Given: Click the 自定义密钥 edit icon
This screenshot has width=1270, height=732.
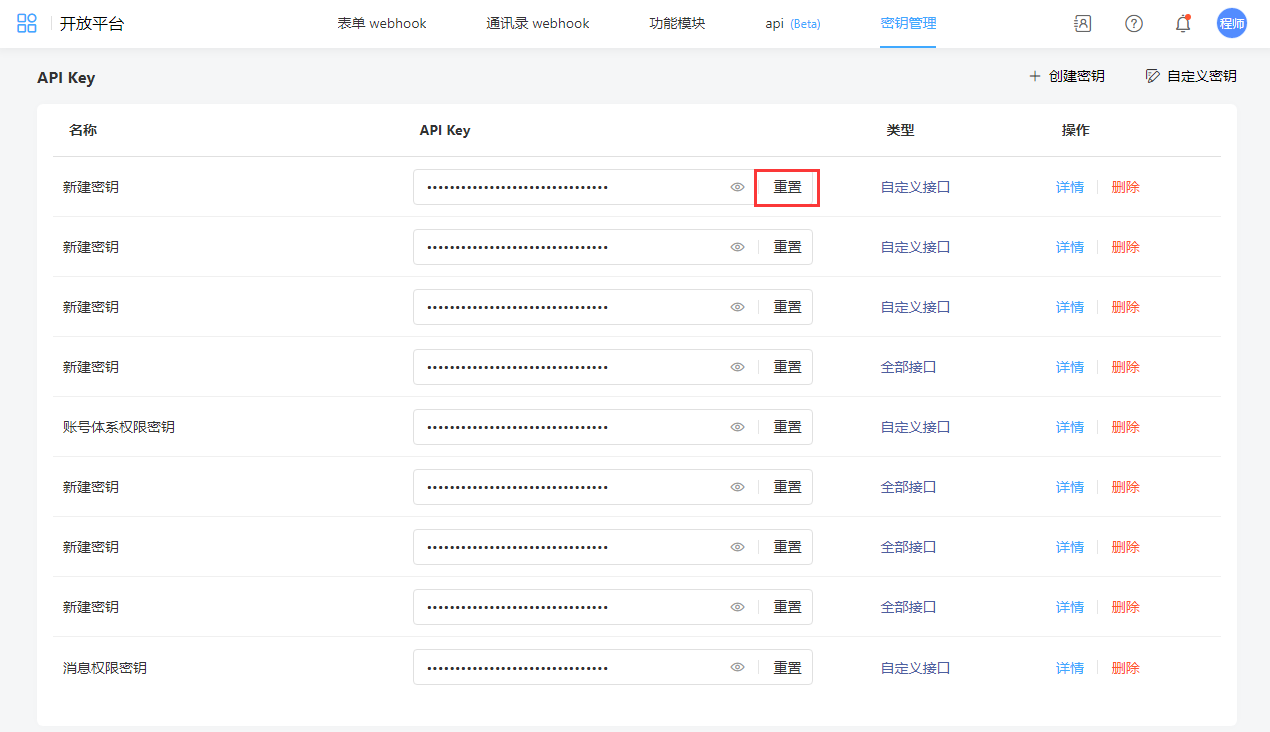Looking at the screenshot, I should tap(1153, 76).
